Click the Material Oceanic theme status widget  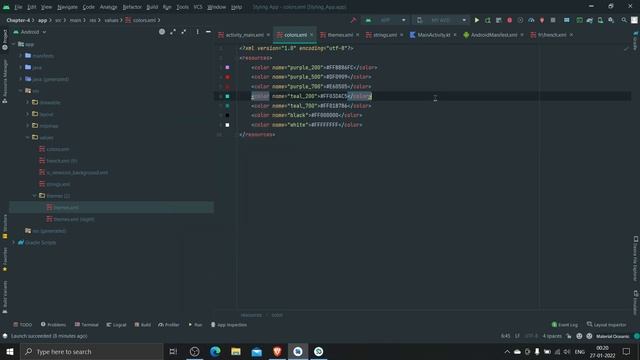pos(612,336)
